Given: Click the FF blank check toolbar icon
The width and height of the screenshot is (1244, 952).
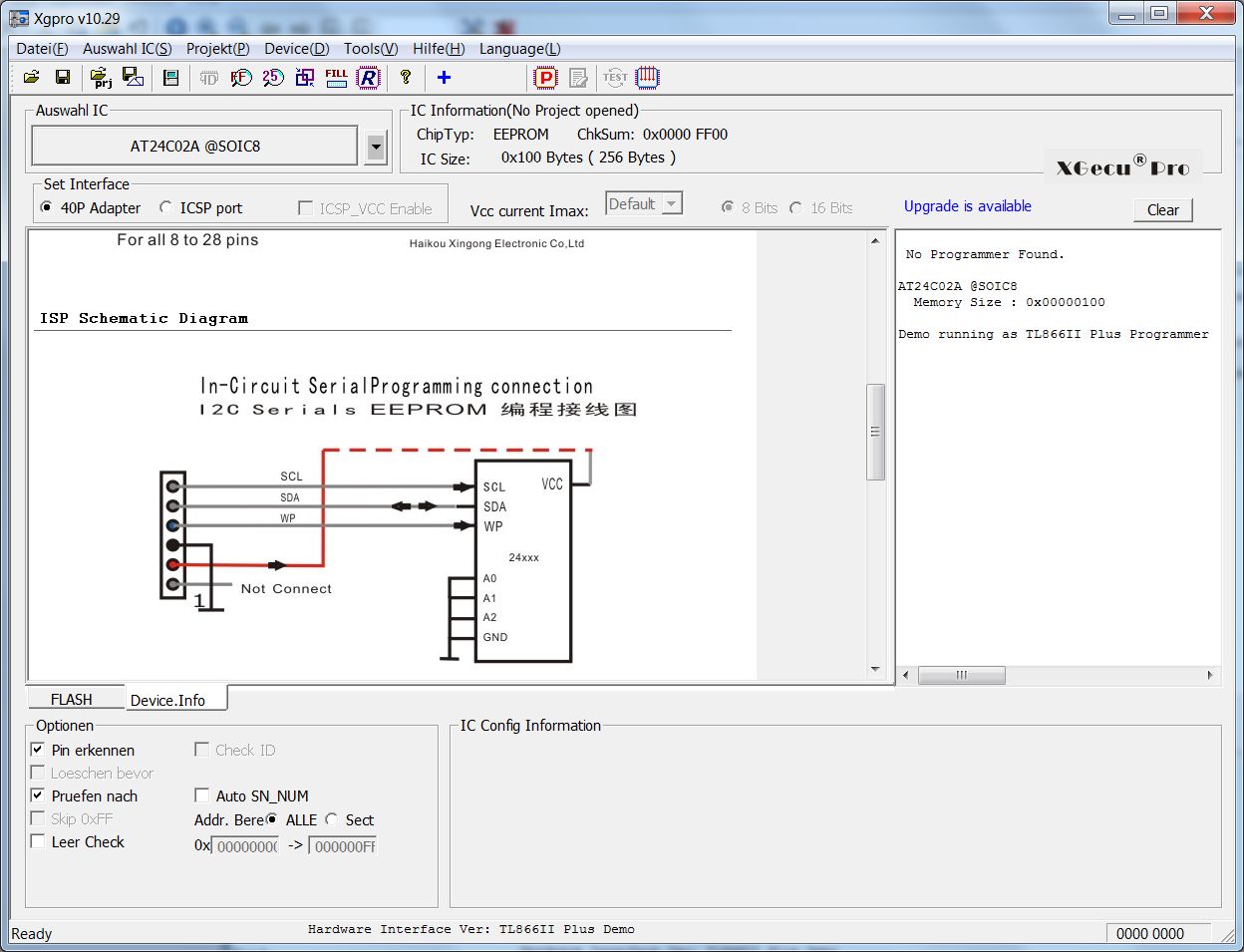Looking at the screenshot, I should point(240,77).
